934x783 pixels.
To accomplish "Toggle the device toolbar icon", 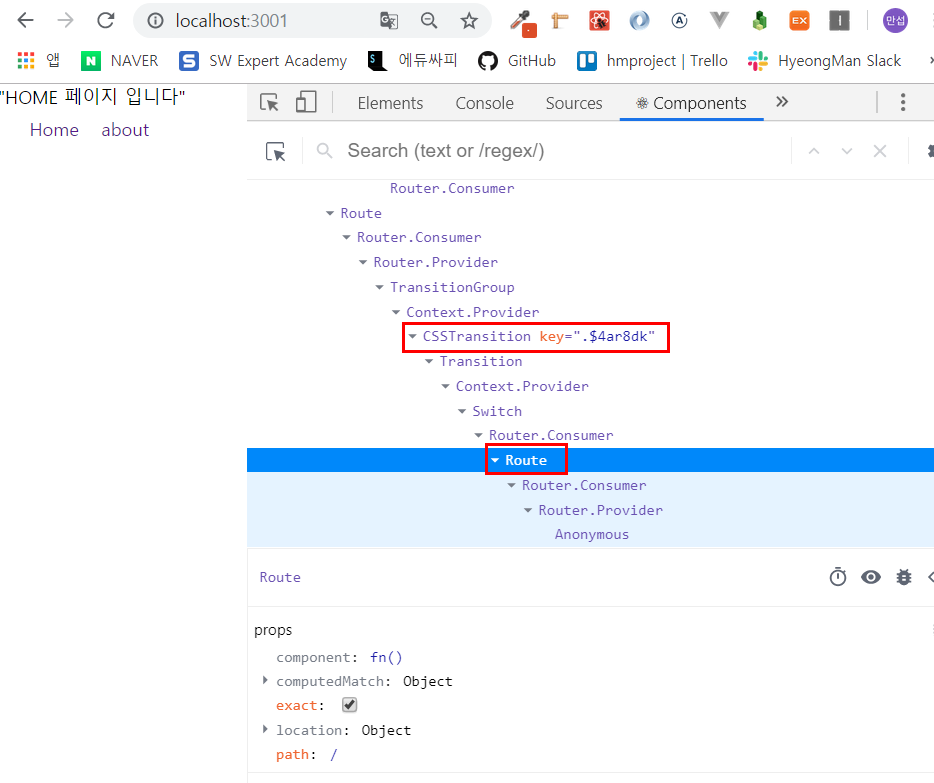I will click(306, 102).
